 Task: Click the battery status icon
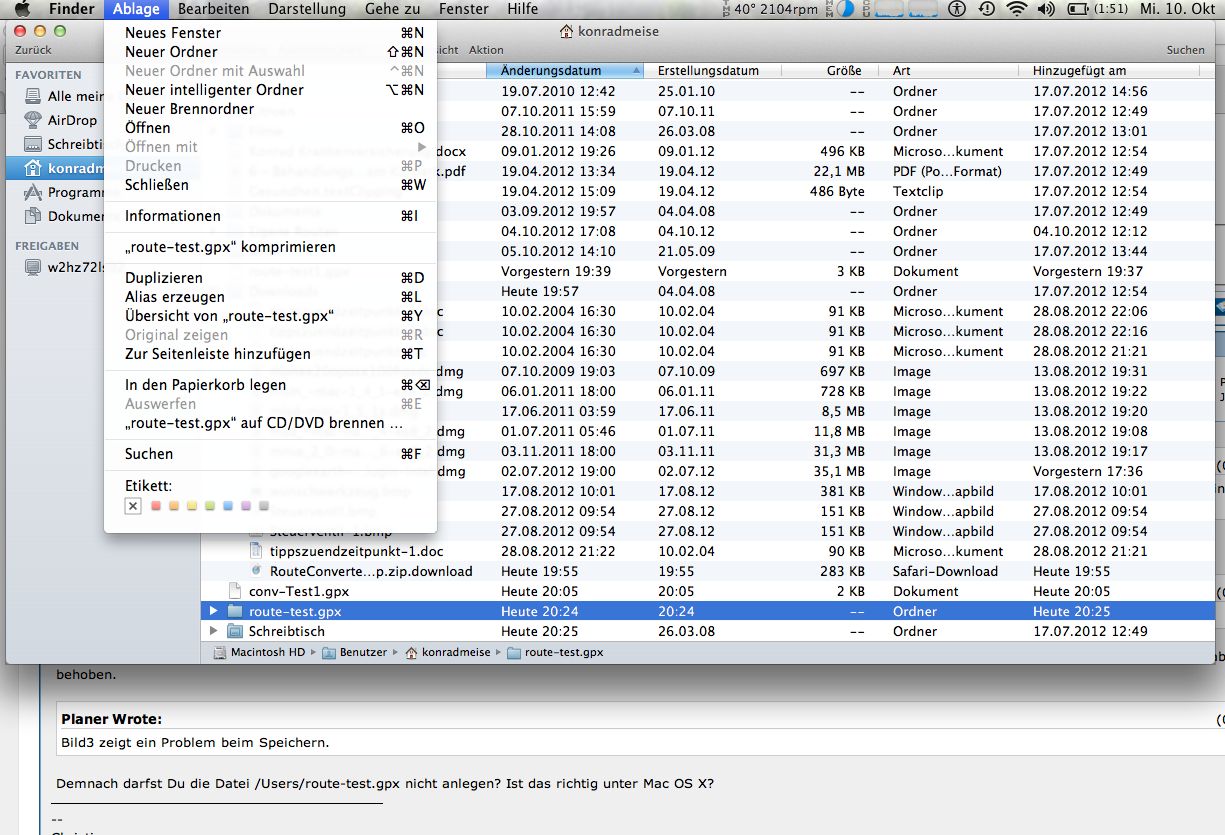click(1078, 9)
